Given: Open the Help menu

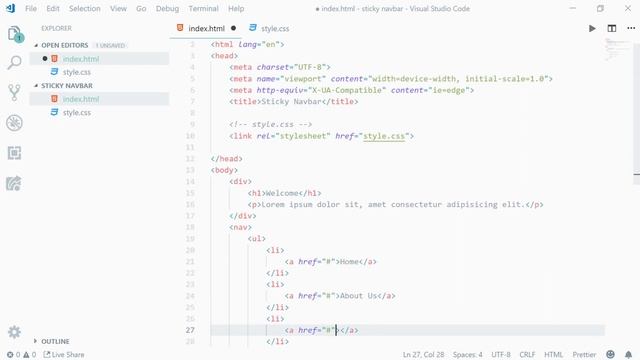Looking at the screenshot, I should pos(236,9).
